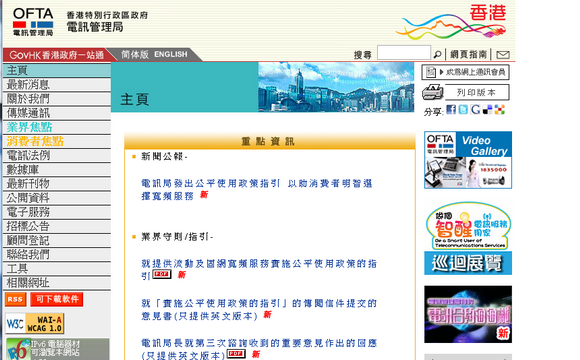
Task: Open the OFTA Video Gallery banner
Action: click(x=468, y=160)
